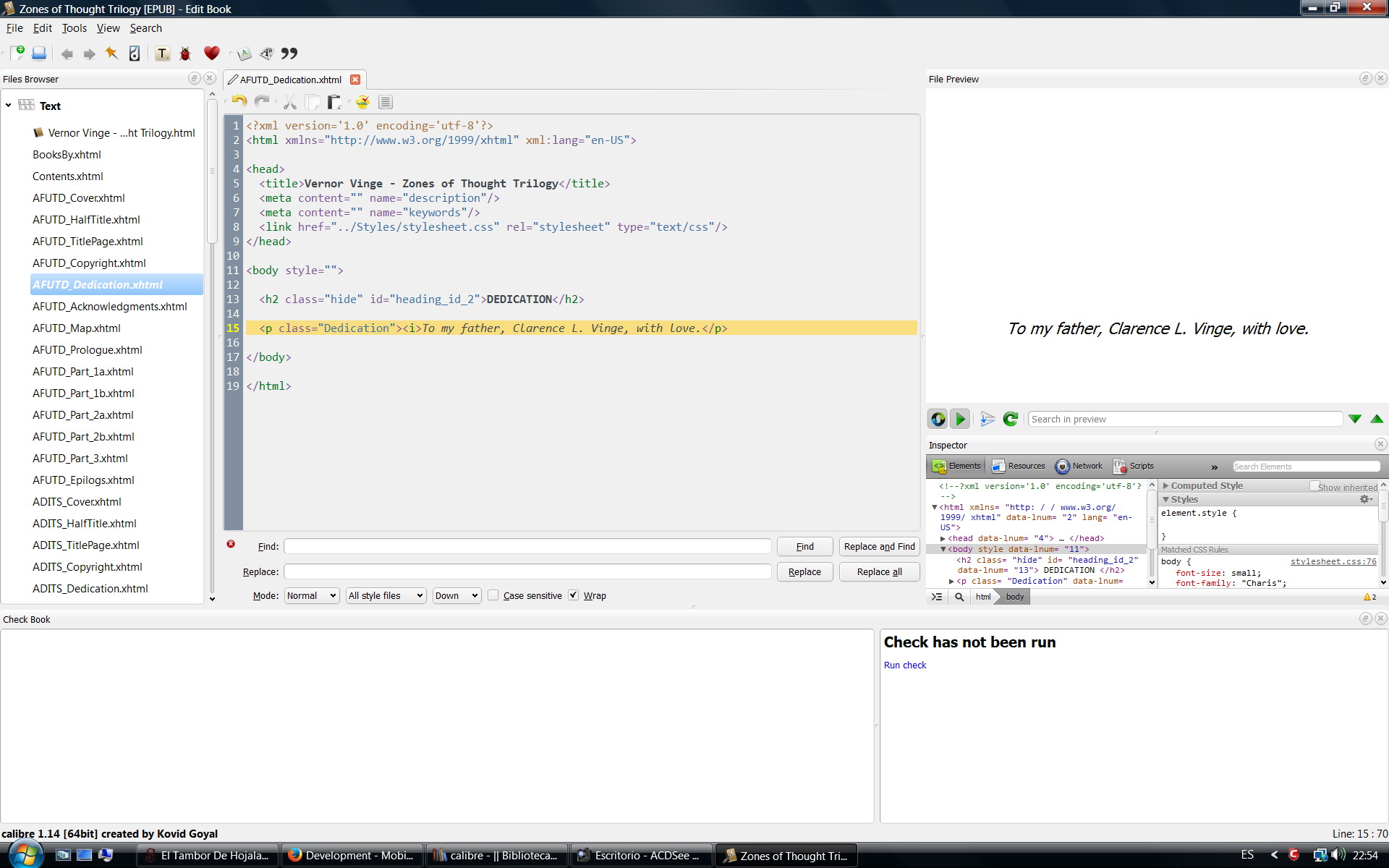The width and height of the screenshot is (1389, 868).
Task: Click the red heart donate icon
Action: click(211, 53)
